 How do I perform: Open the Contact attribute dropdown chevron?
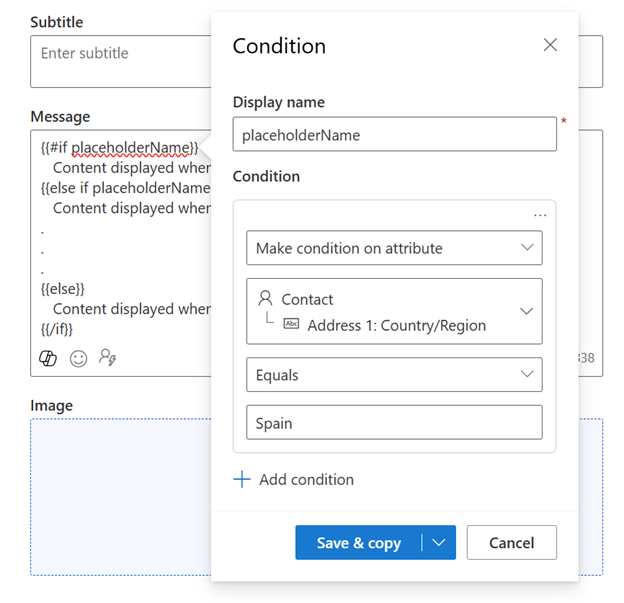(x=527, y=312)
